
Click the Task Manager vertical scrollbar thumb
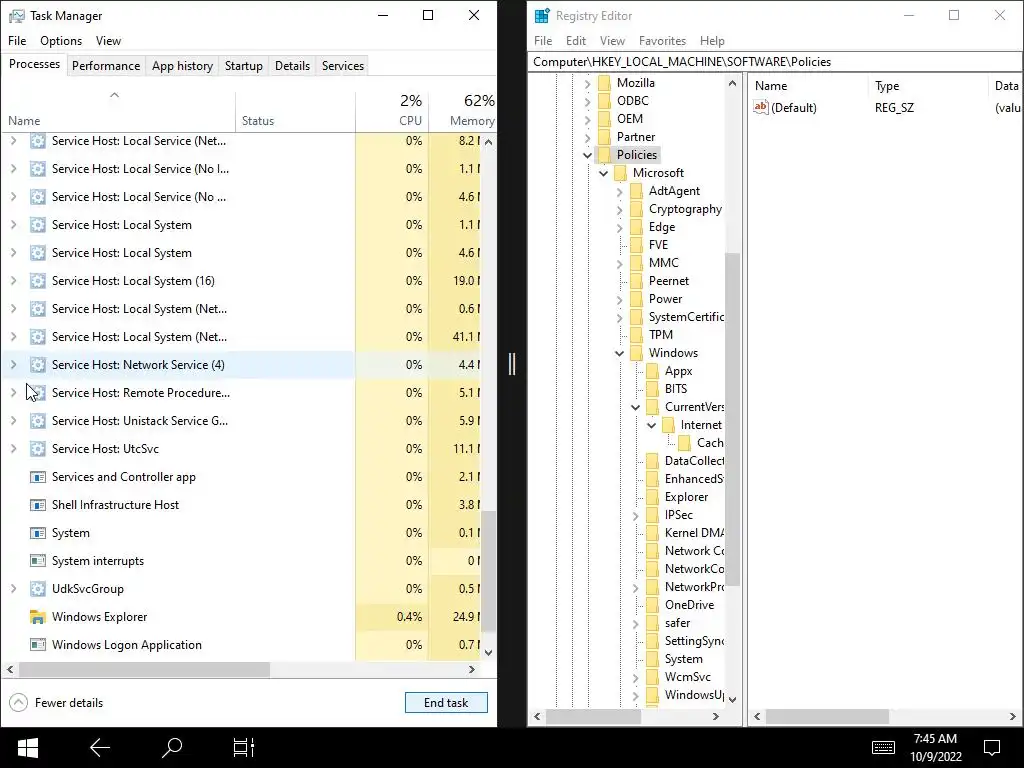pos(488,571)
